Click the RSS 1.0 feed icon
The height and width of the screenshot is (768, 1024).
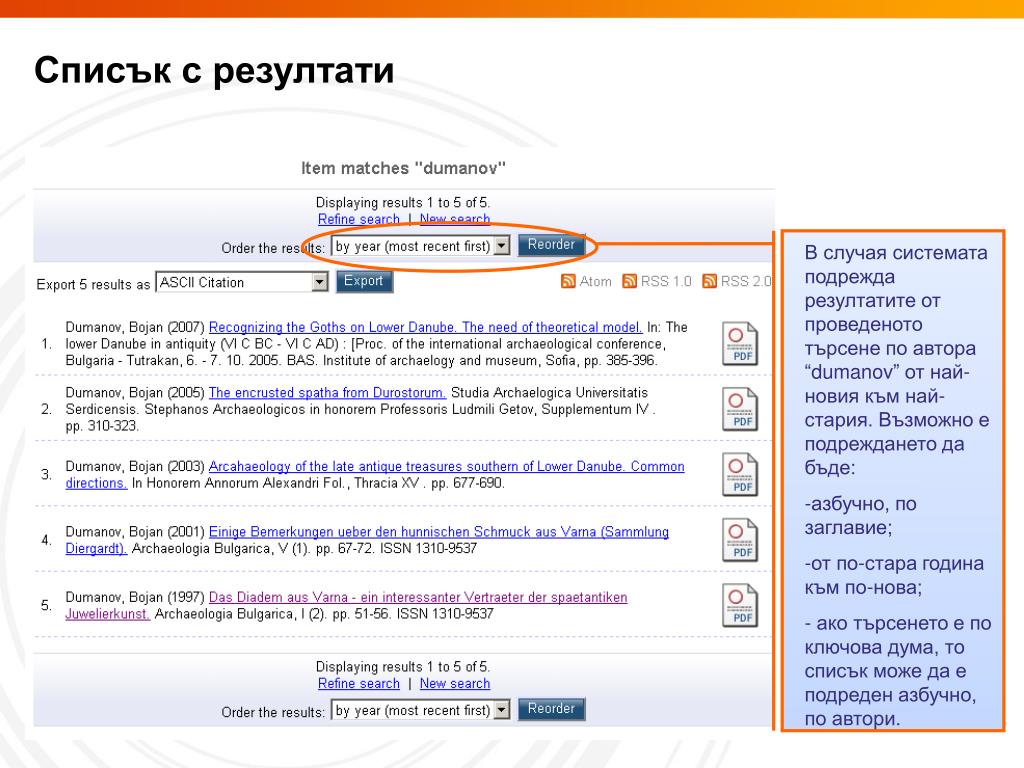630,281
